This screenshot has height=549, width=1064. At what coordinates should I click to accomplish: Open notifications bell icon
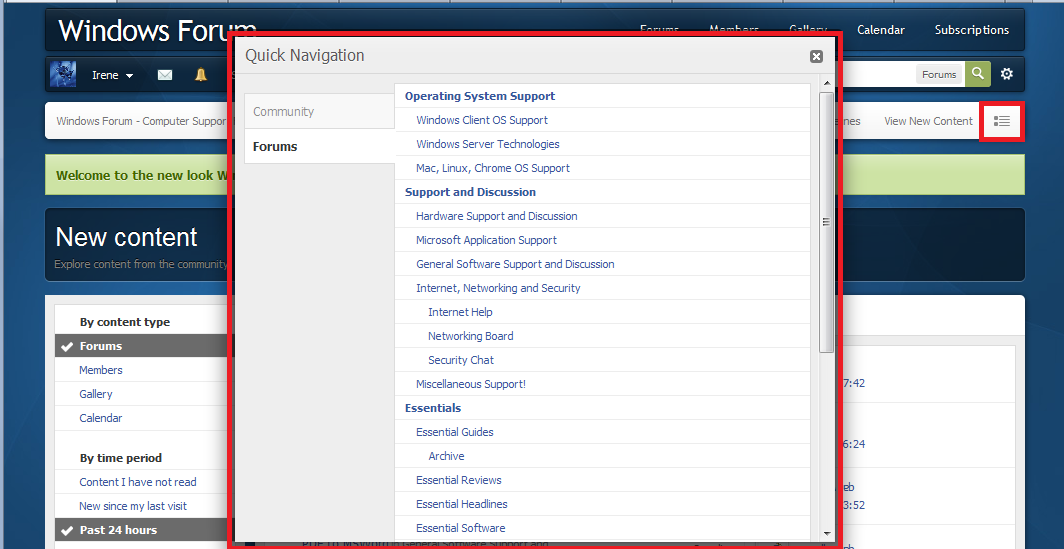click(x=201, y=75)
